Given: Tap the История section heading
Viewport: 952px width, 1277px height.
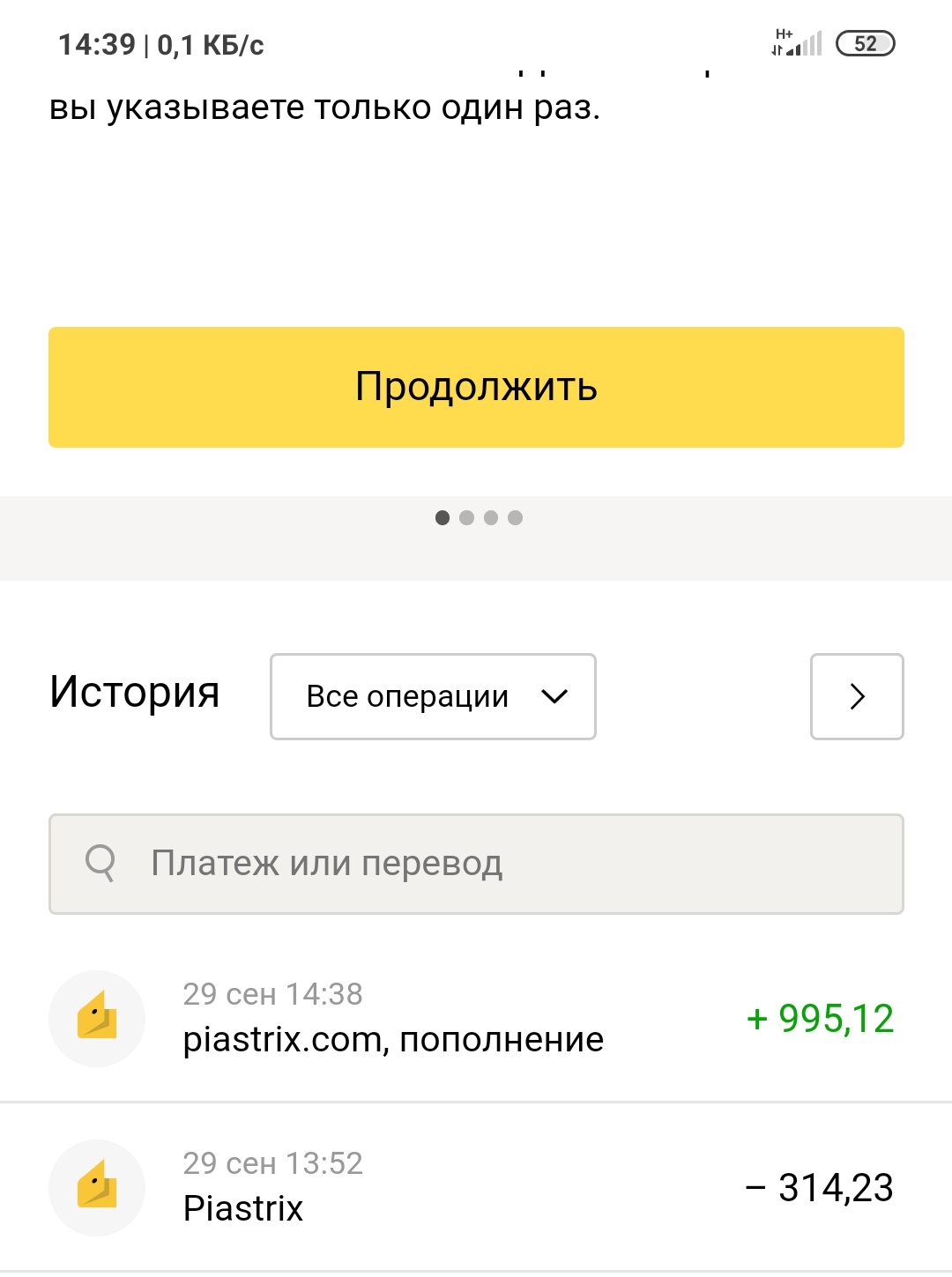Looking at the screenshot, I should (134, 692).
